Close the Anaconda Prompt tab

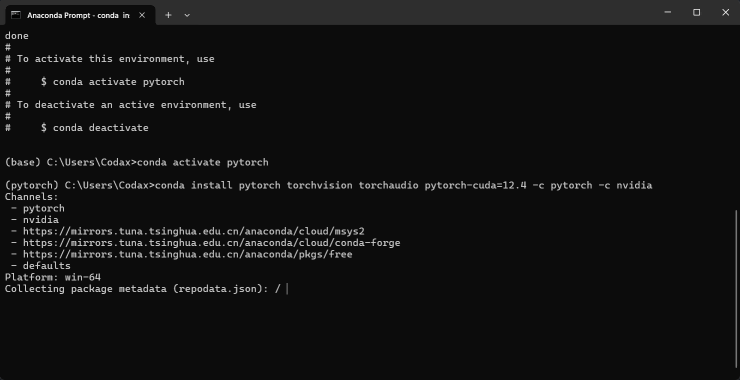coord(142,15)
